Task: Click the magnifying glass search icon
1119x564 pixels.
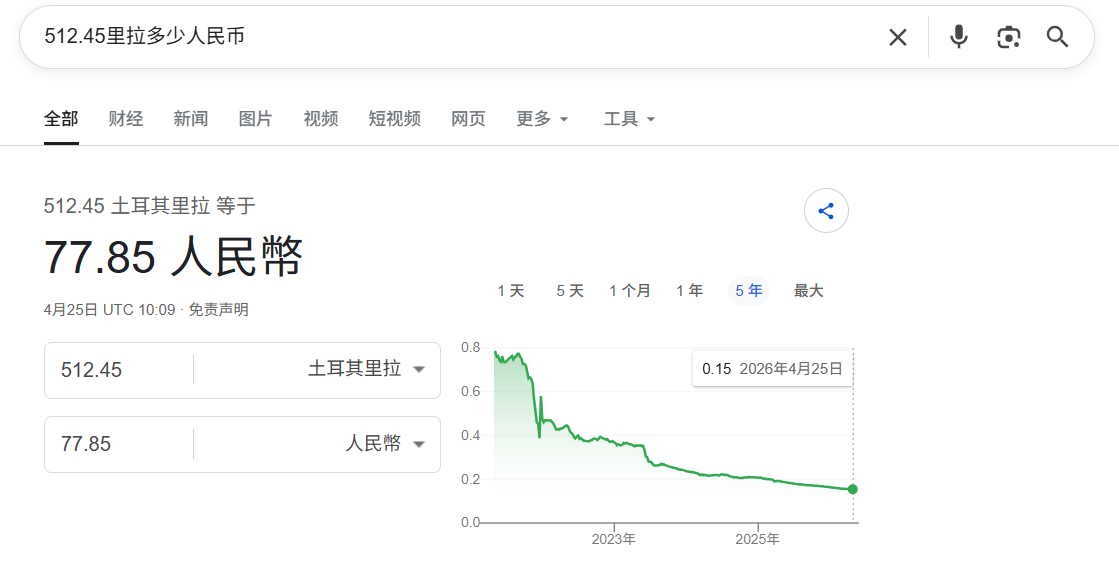Action: click(1057, 38)
